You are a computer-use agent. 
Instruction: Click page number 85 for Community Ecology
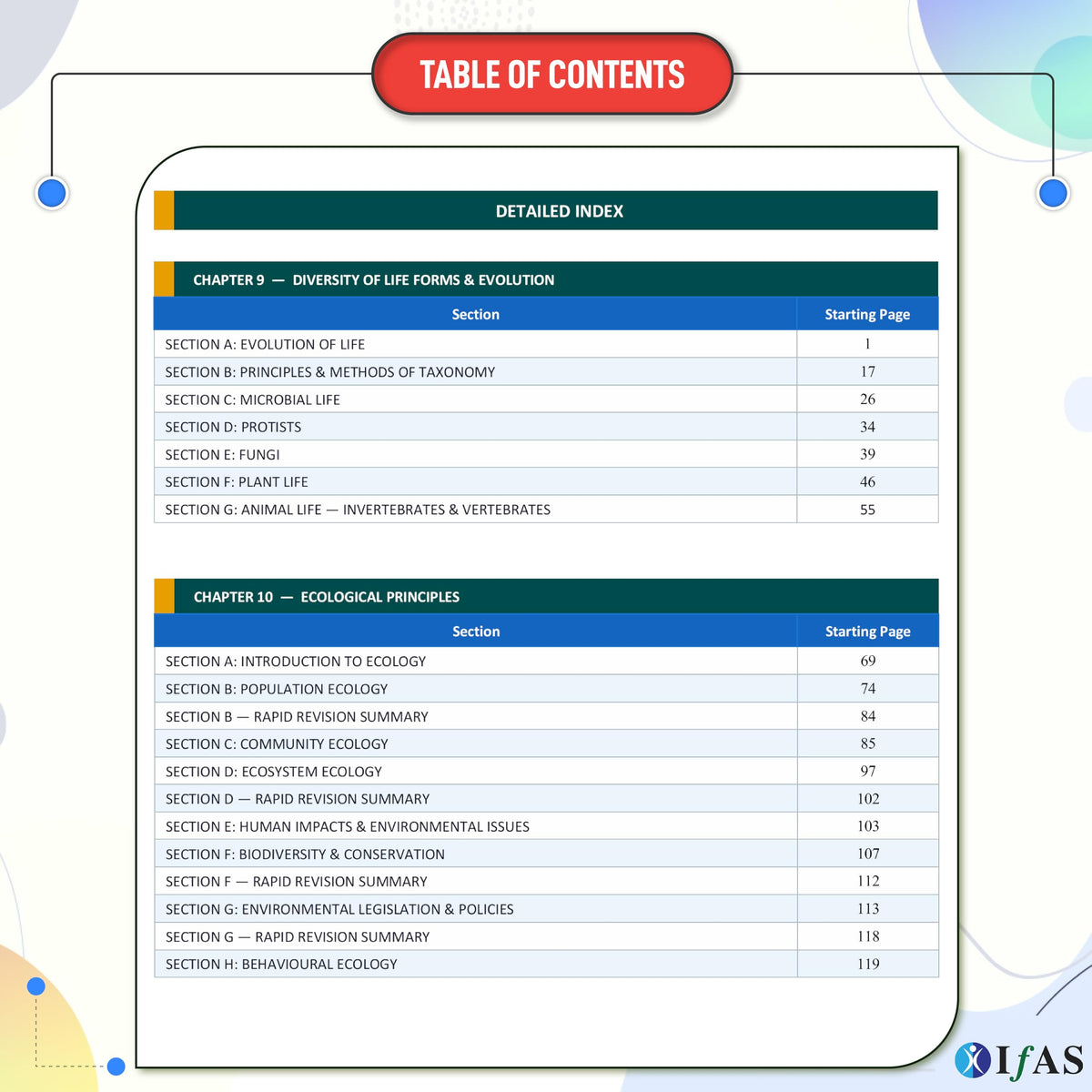tap(868, 743)
